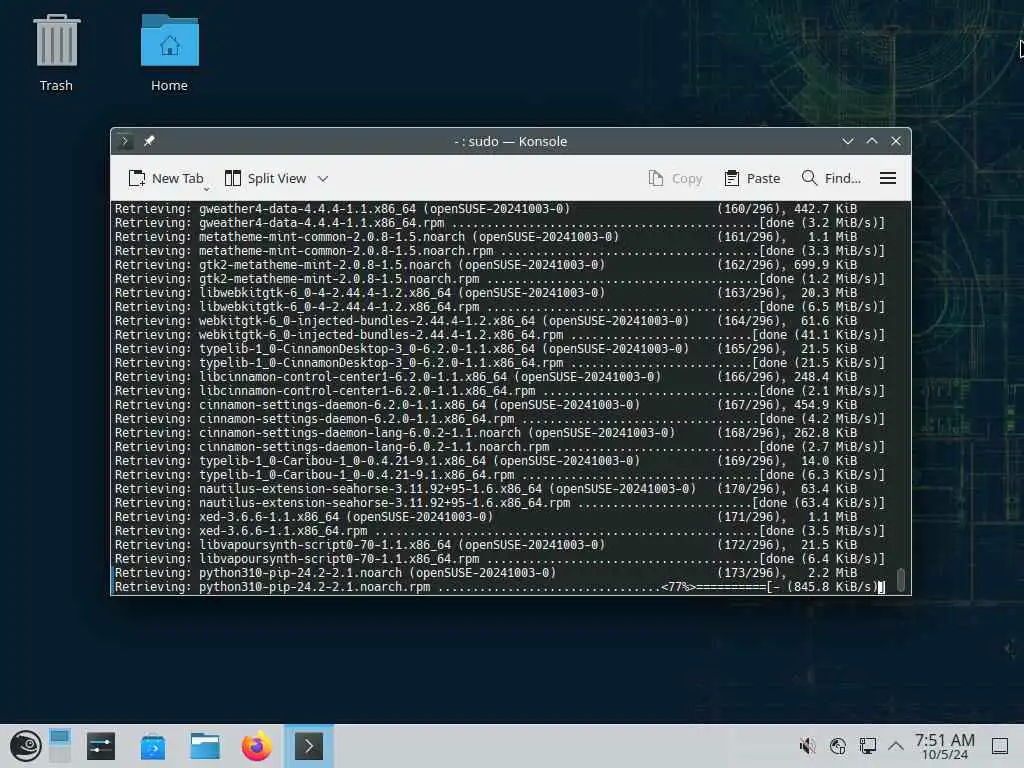
Task: Click the updates globe tray icon
Action: [838, 746]
